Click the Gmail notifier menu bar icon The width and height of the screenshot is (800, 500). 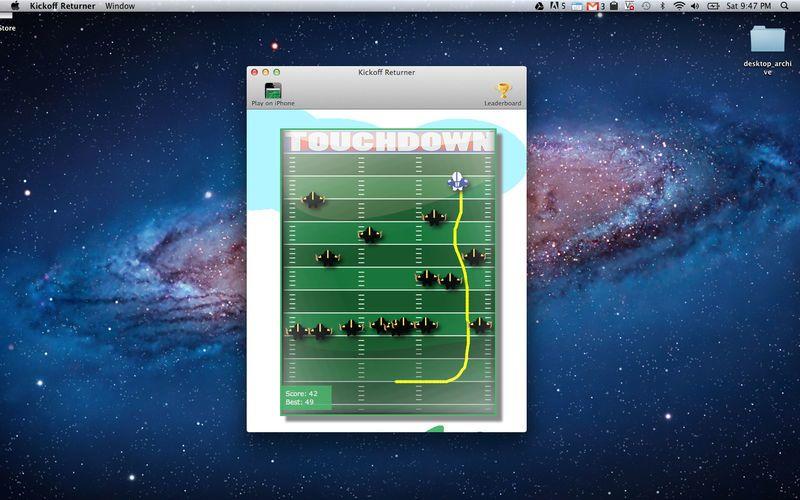(x=595, y=6)
